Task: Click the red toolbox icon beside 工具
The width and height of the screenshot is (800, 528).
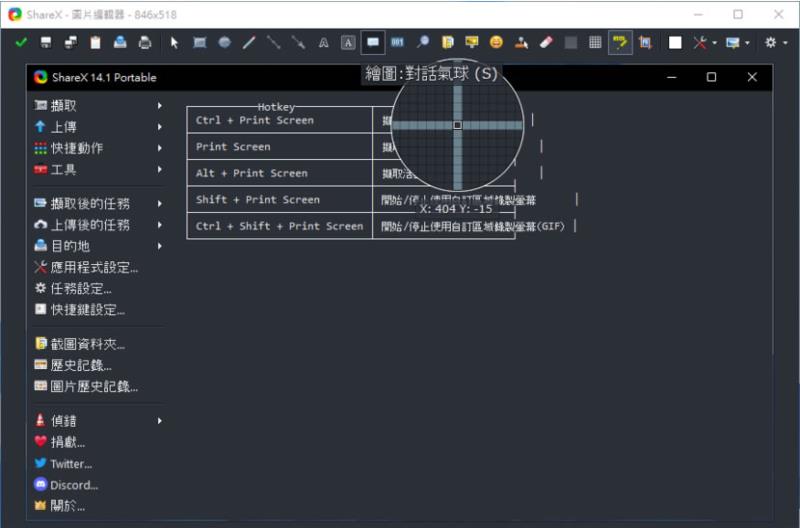Action: (x=40, y=169)
